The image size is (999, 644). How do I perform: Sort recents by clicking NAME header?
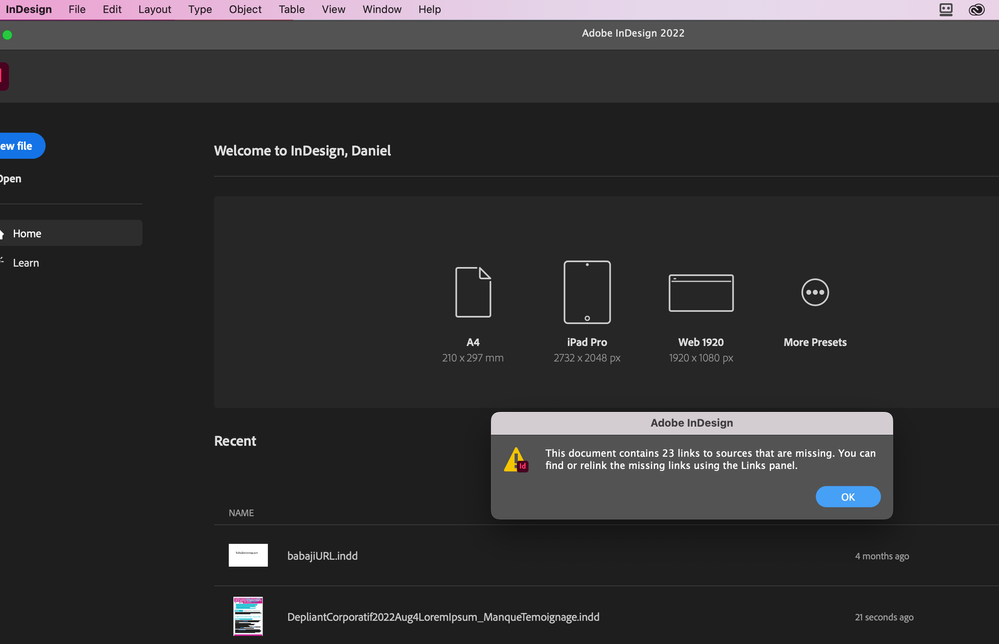(x=241, y=512)
